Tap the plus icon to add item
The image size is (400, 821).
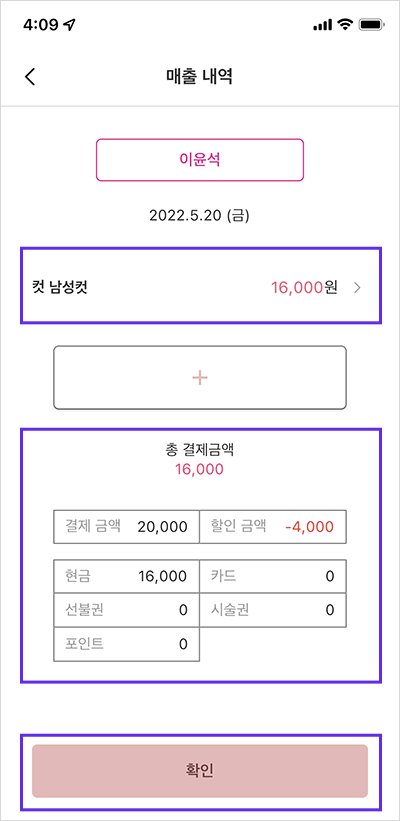(x=200, y=378)
